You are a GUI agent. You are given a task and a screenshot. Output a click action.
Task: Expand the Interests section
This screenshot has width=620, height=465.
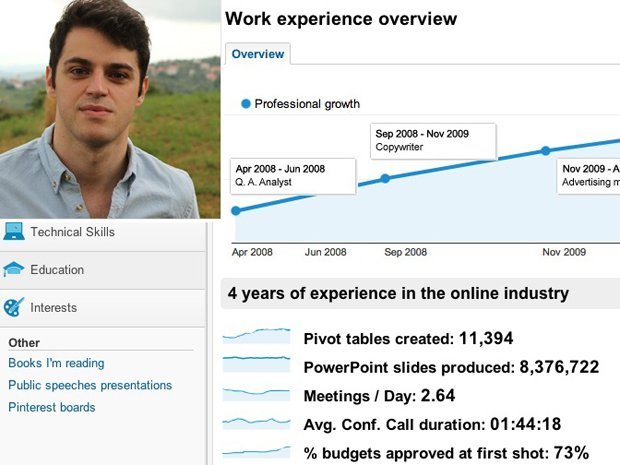(x=53, y=308)
